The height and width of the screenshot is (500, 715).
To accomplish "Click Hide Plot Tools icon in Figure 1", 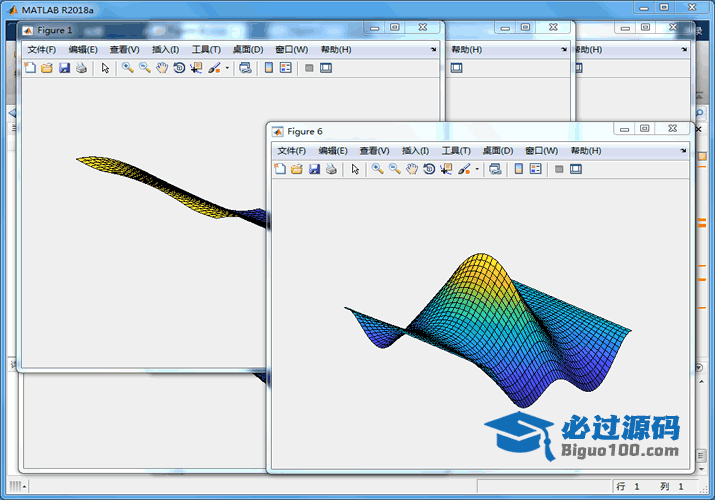I will coord(309,68).
